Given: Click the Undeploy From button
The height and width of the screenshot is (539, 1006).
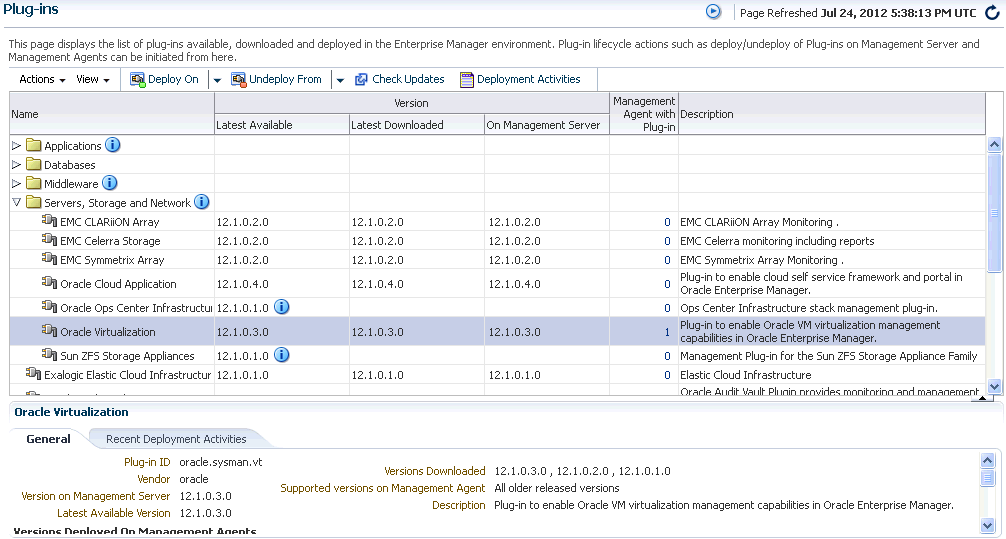Looking at the screenshot, I should (277, 80).
